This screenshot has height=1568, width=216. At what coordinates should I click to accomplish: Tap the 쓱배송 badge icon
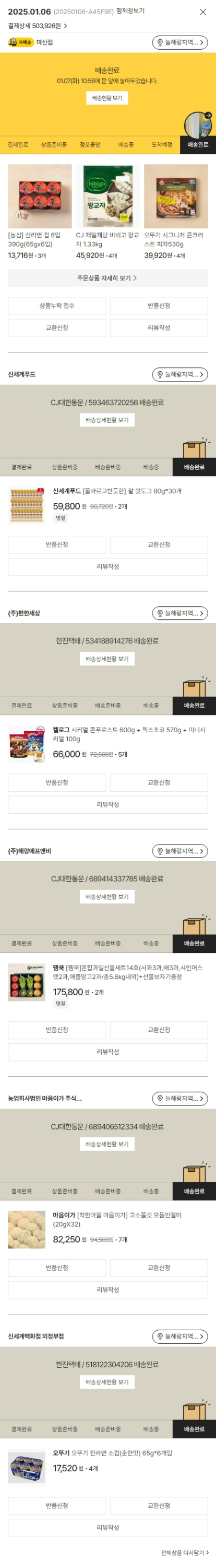(21, 42)
